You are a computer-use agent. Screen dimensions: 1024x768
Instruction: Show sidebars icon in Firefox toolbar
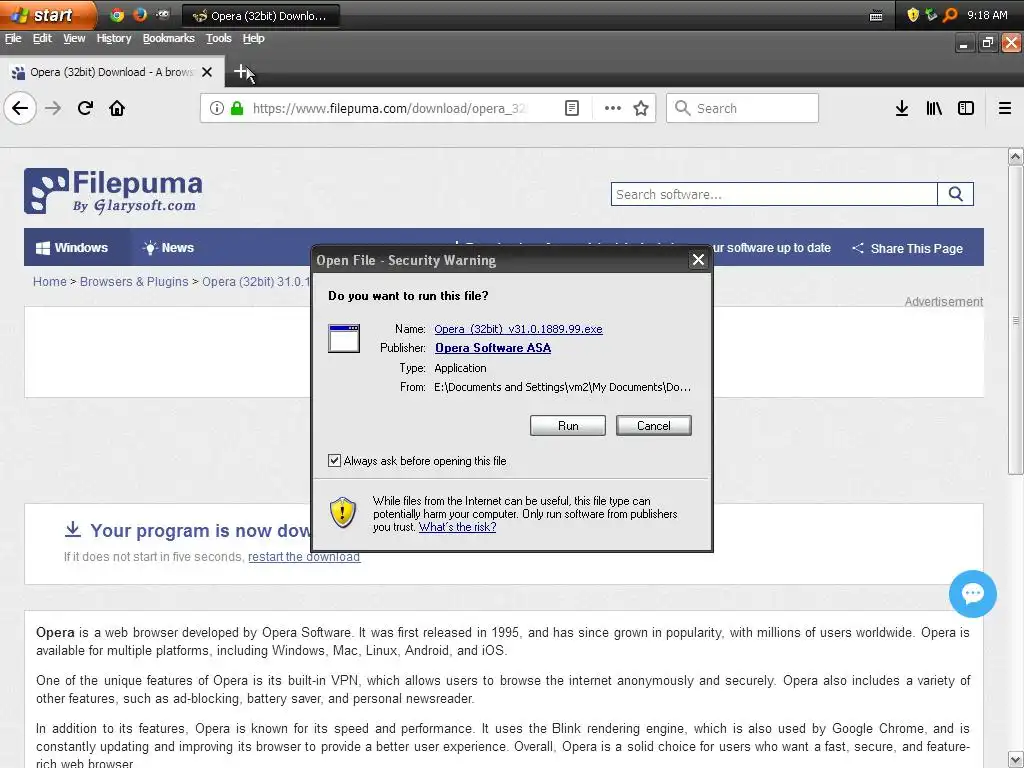(966, 108)
